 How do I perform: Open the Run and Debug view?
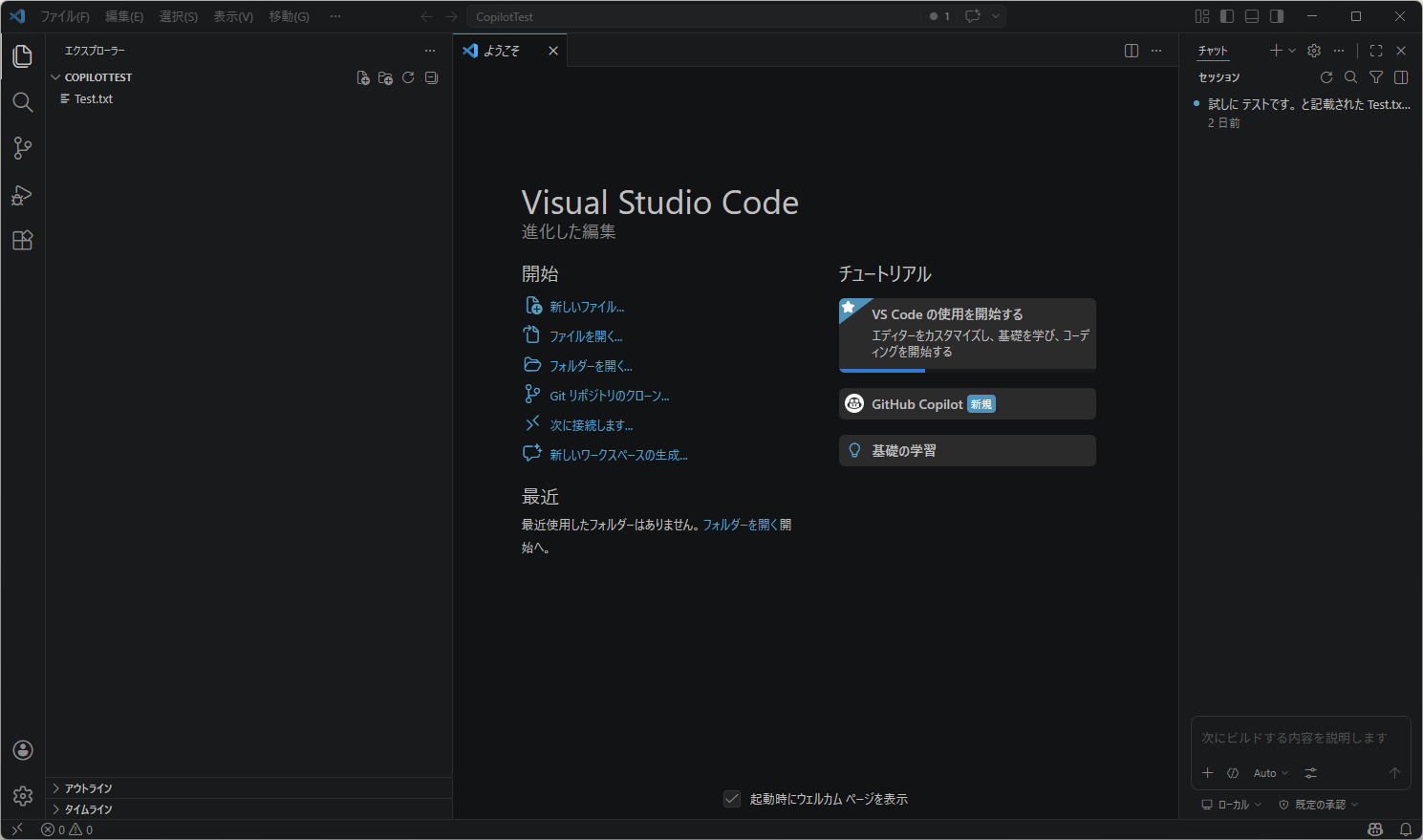click(23, 195)
